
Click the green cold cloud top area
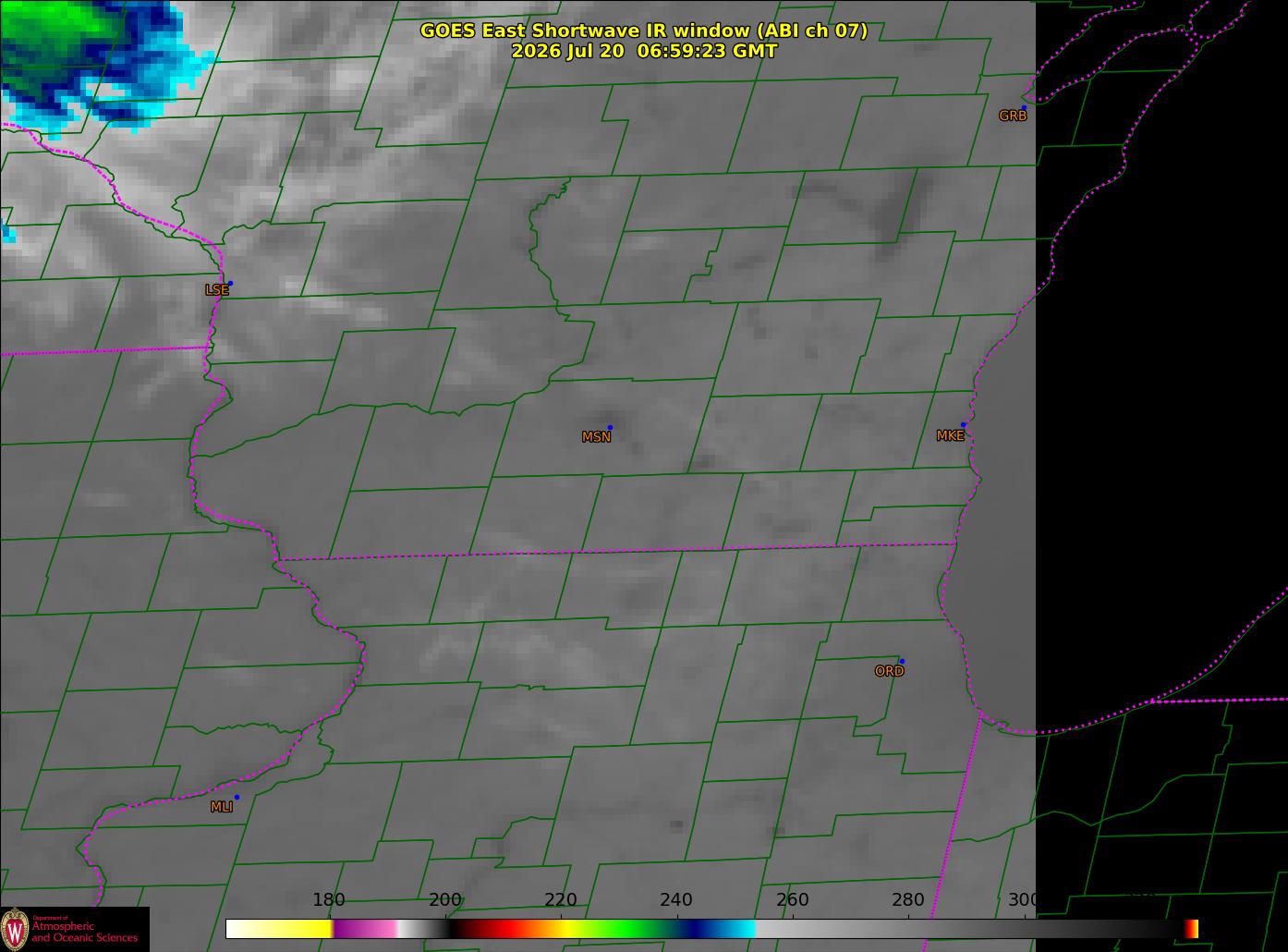(x=51, y=42)
